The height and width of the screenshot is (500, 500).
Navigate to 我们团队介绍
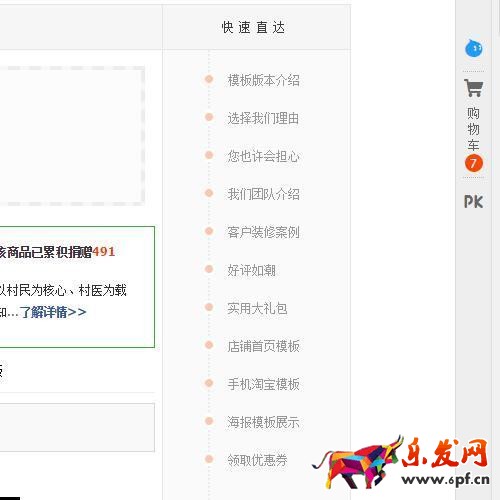point(263,194)
